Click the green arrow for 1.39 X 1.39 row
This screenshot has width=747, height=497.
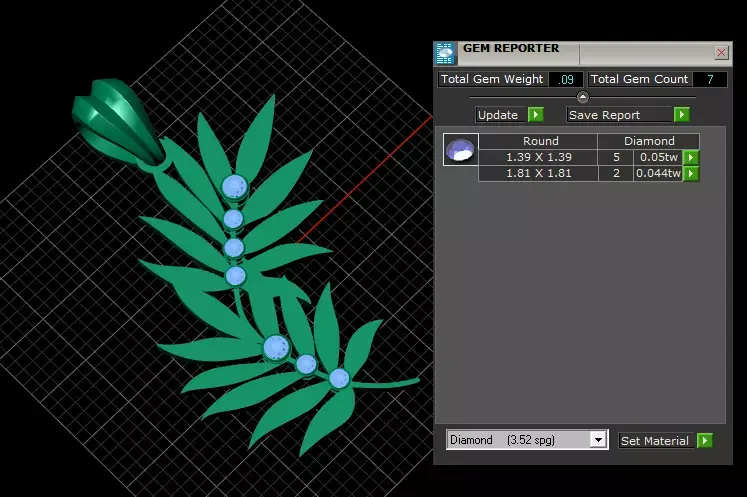pos(691,157)
